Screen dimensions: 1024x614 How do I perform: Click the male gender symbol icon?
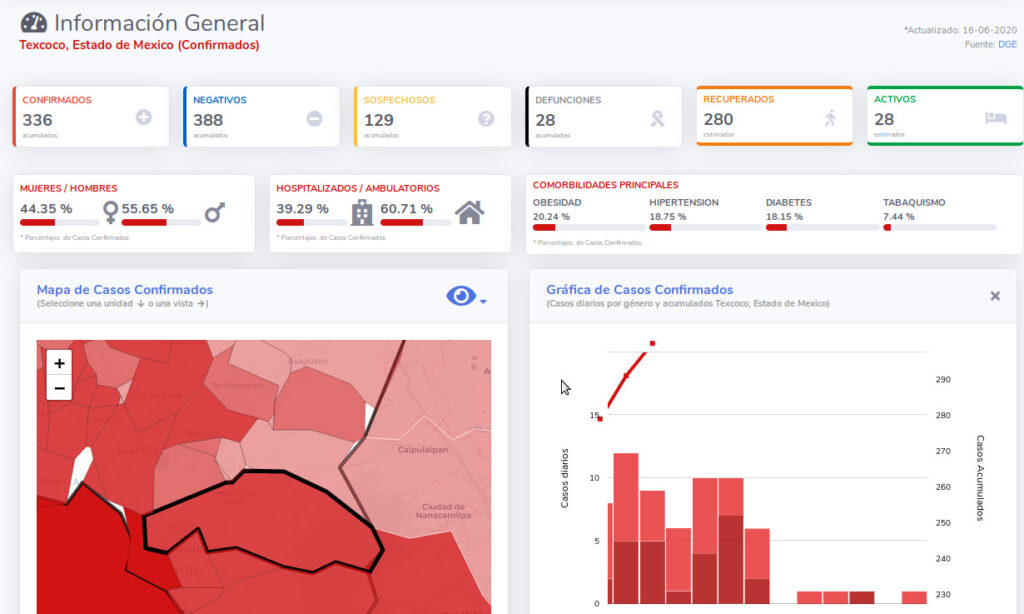[x=214, y=211]
